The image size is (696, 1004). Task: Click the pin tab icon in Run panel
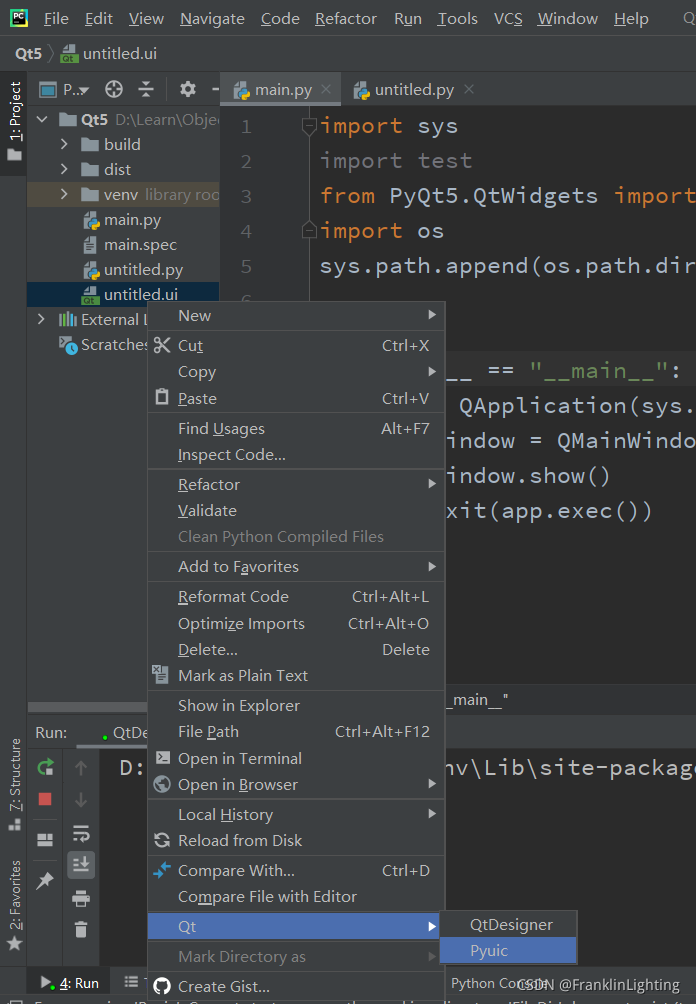coord(45,880)
